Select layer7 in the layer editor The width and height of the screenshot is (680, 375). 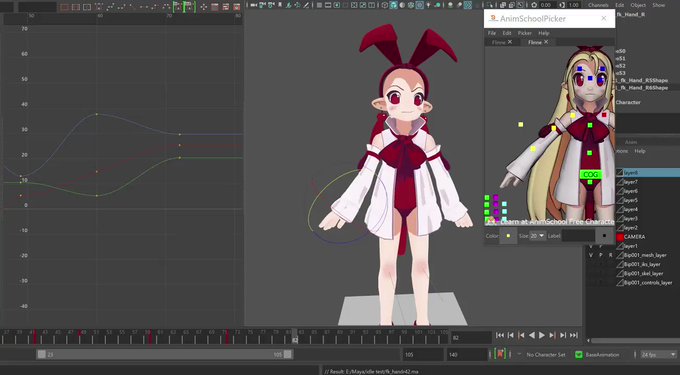[631, 182]
